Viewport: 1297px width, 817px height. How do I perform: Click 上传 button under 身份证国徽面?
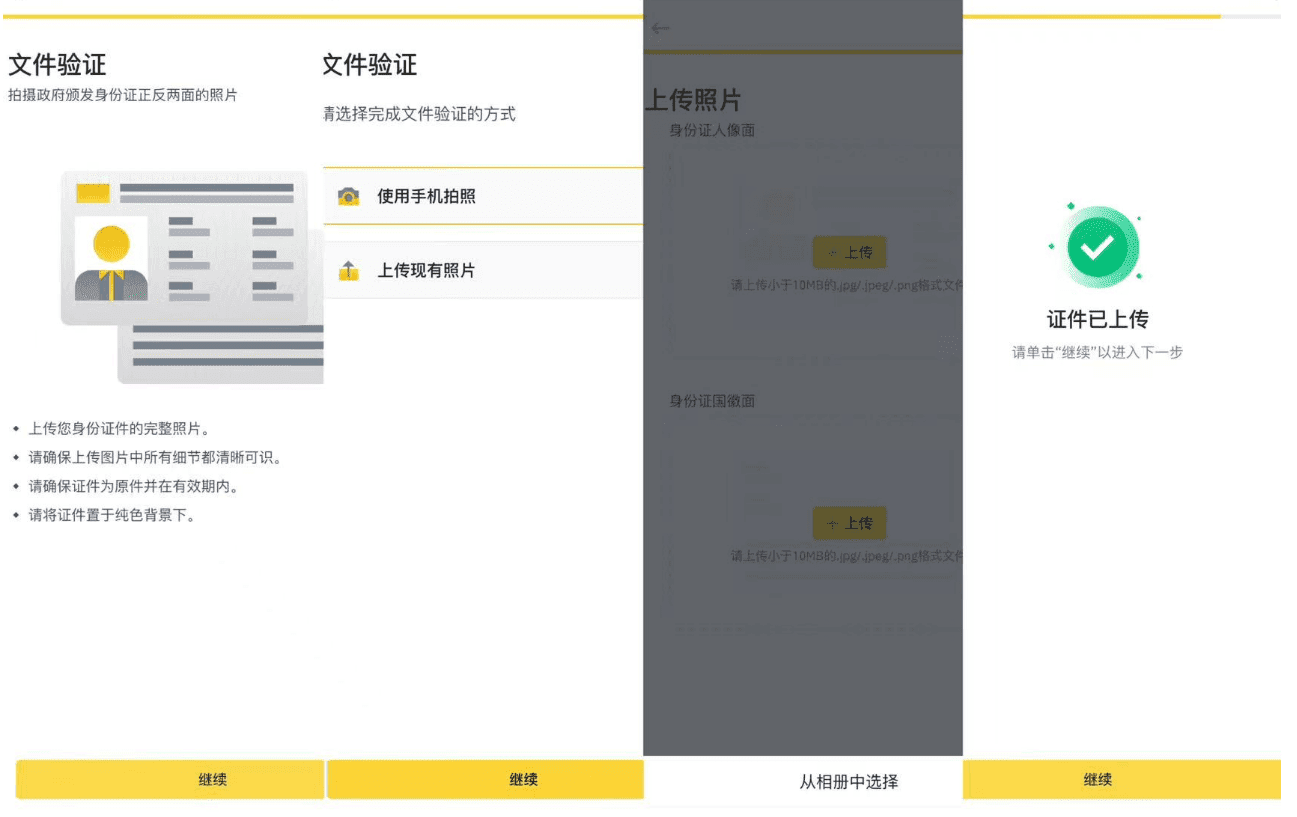coord(849,523)
